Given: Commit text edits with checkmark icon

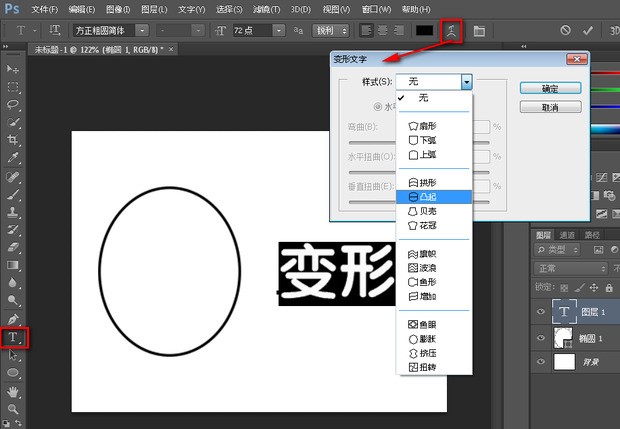Looking at the screenshot, I should coord(587,31).
